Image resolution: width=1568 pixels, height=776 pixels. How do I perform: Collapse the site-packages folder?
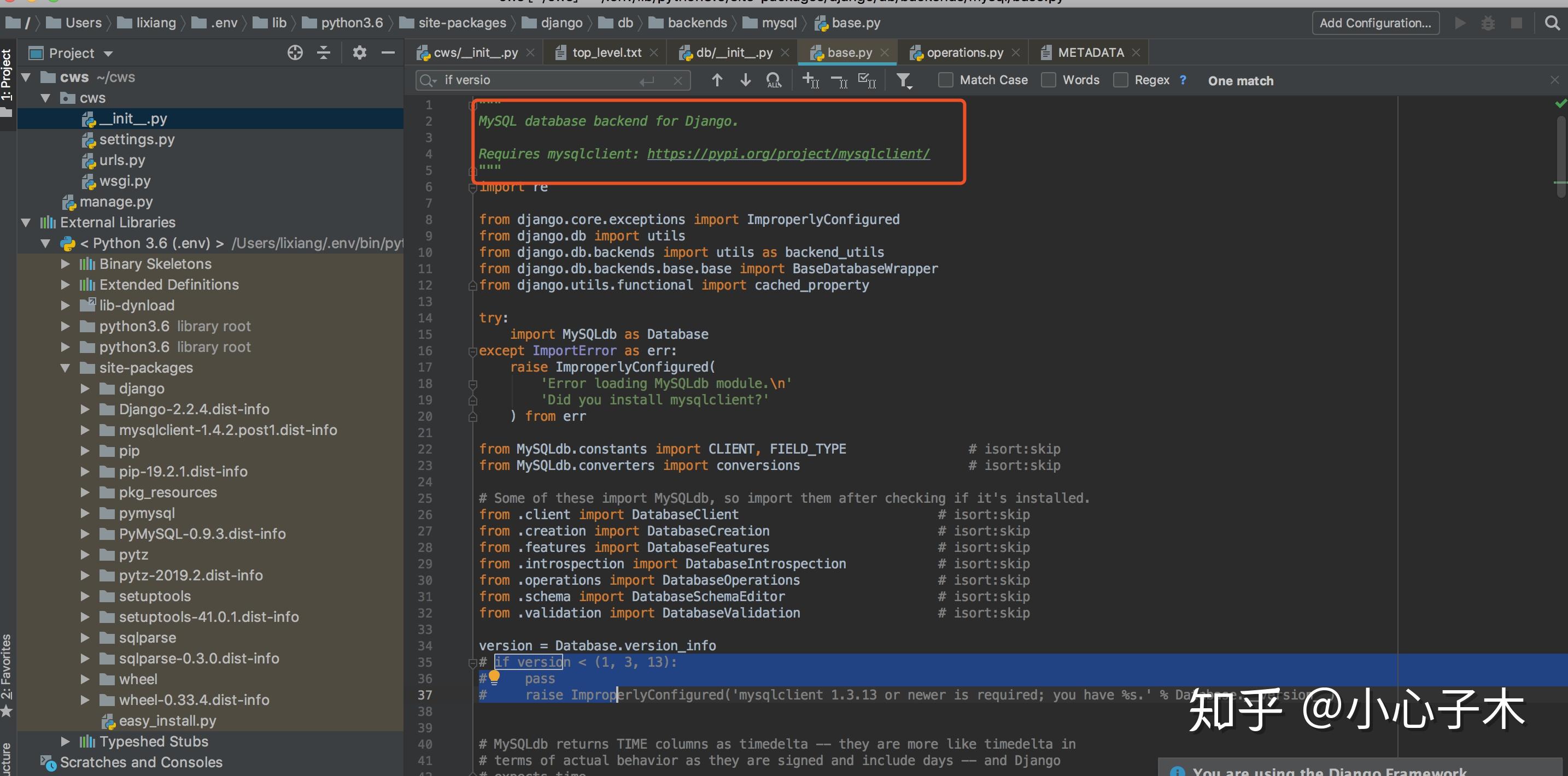[66, 368]
